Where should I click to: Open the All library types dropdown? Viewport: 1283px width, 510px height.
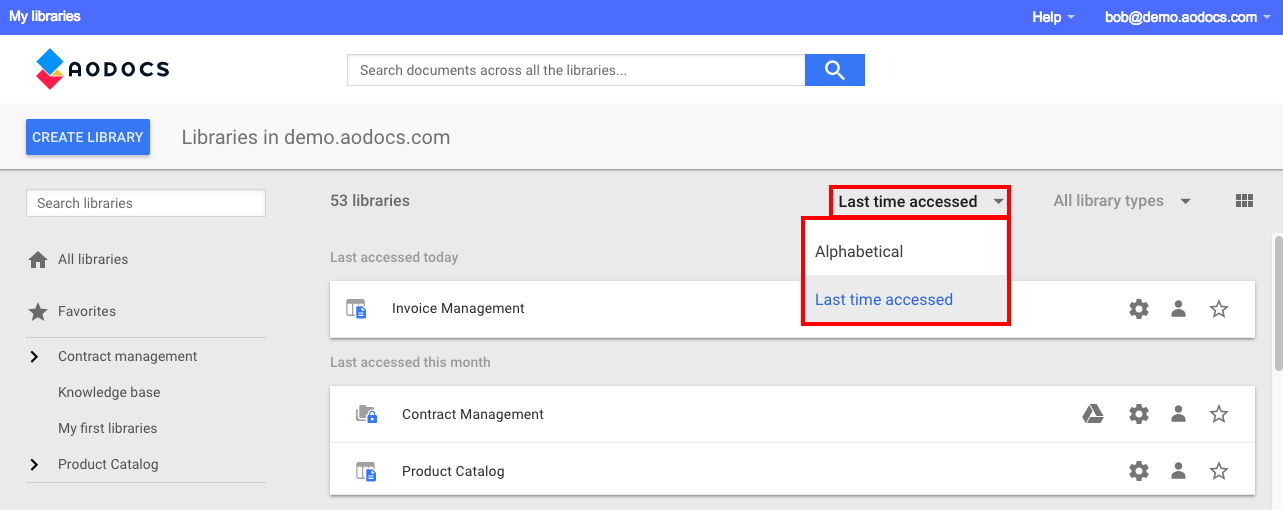pyautogui.click(x=1122, y=201)
